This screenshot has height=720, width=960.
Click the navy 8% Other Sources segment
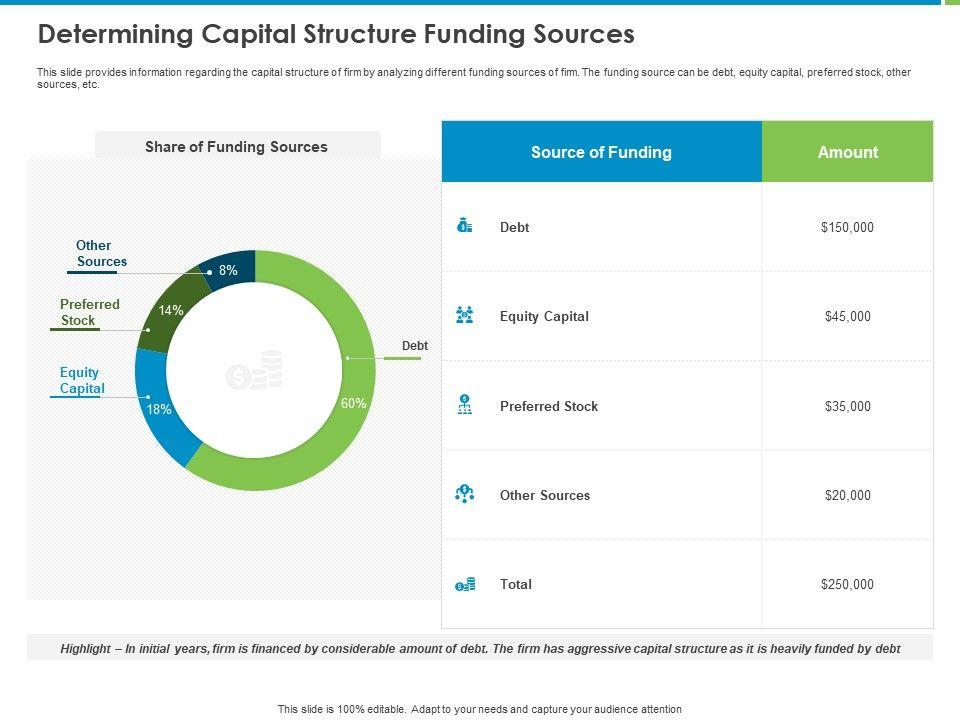pos(228,269)
